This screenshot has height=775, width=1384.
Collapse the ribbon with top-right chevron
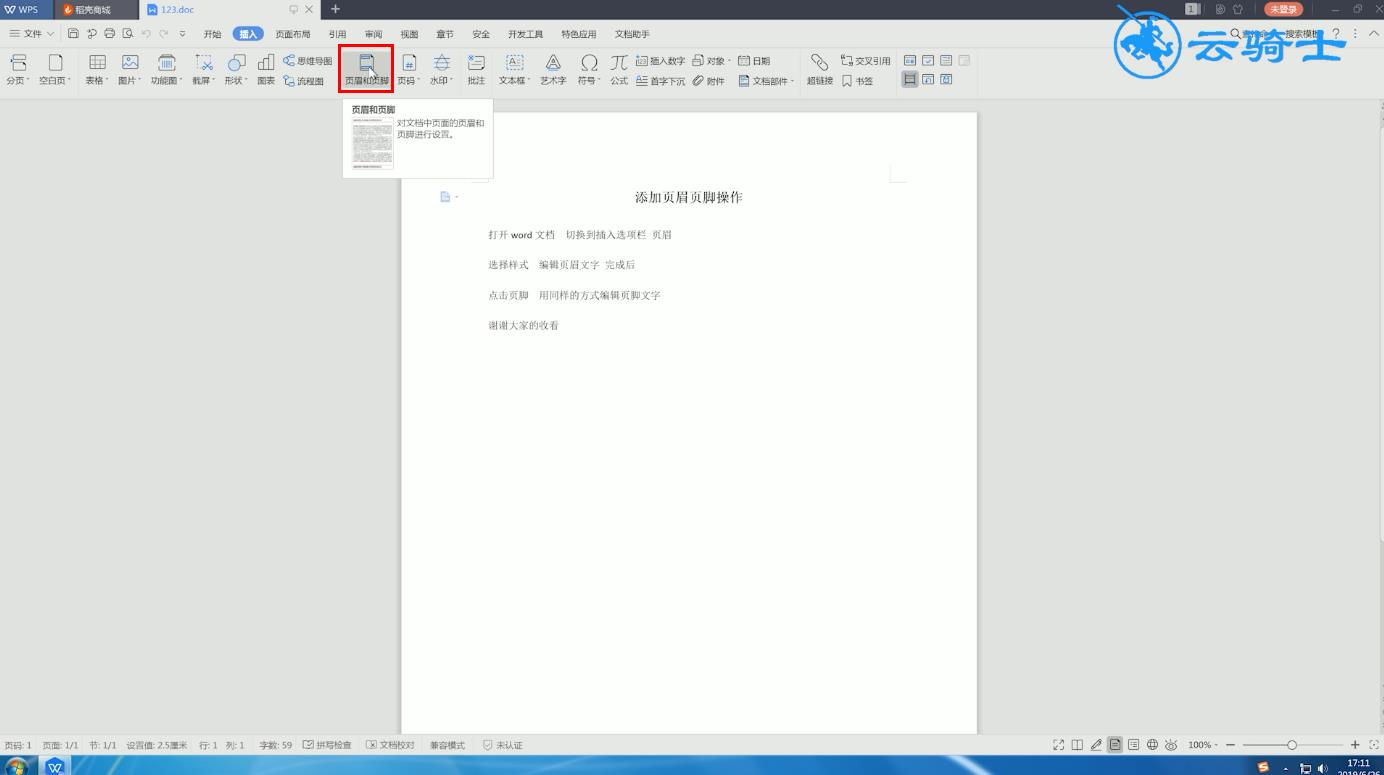(x=1375, y=34)
